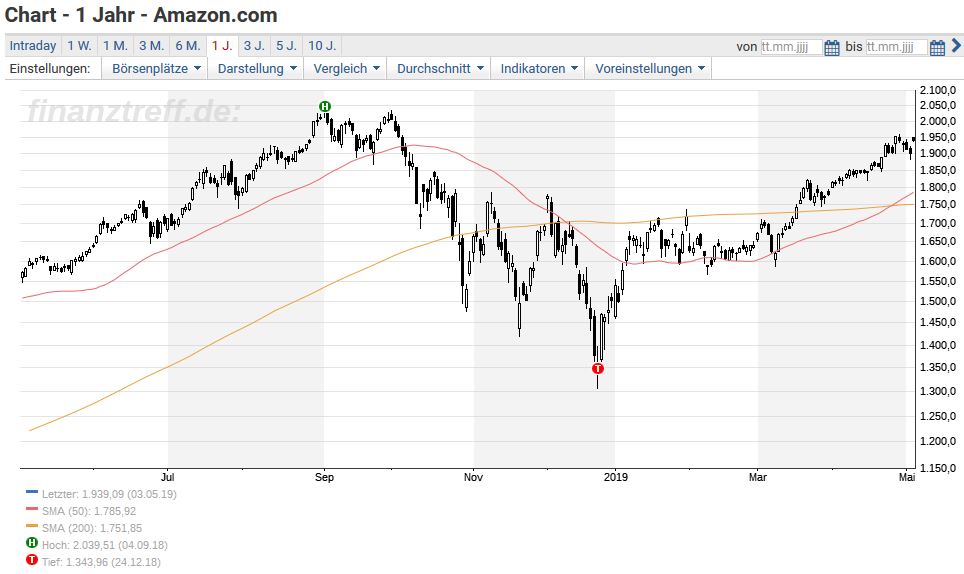Select the 6 M. timeframe tab
Viewport: 964px width, 574px height.
click(x=188, y=45)
